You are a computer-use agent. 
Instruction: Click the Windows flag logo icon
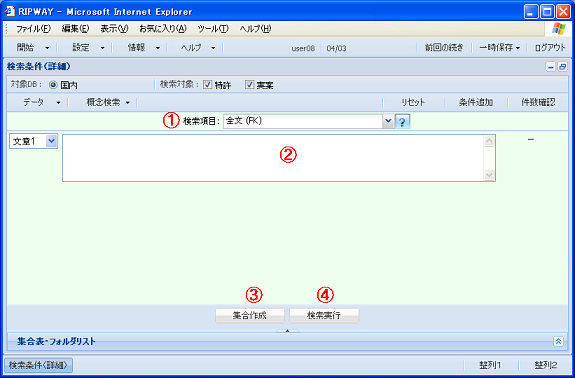pyautogui.click(x=559, y=28)
